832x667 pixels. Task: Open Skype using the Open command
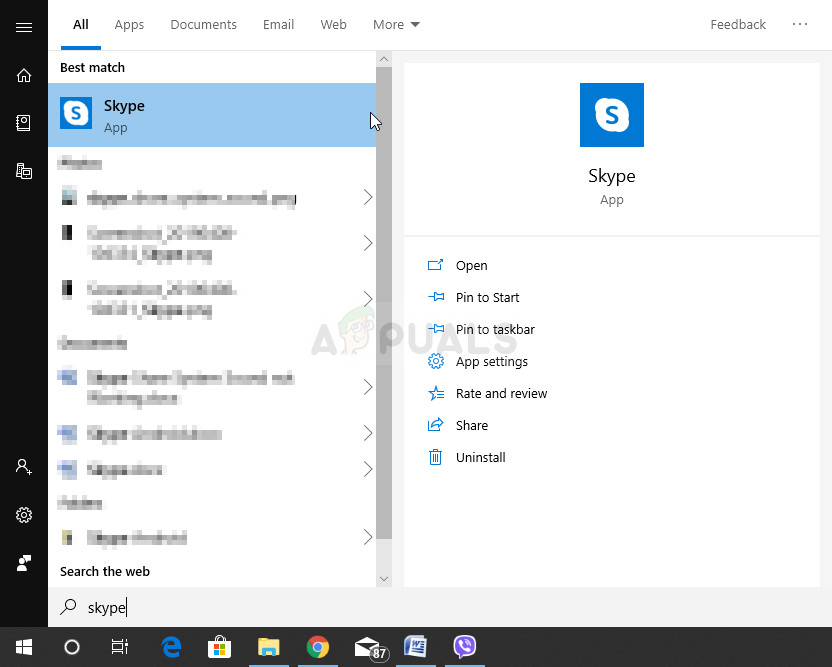471,265
